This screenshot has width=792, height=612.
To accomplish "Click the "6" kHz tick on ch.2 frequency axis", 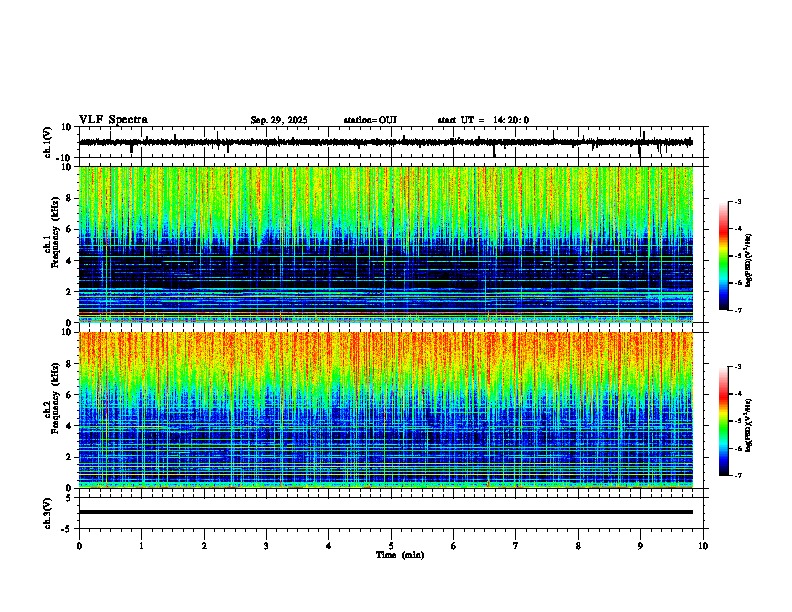I will pyautogui.click(x=70, y=395).
